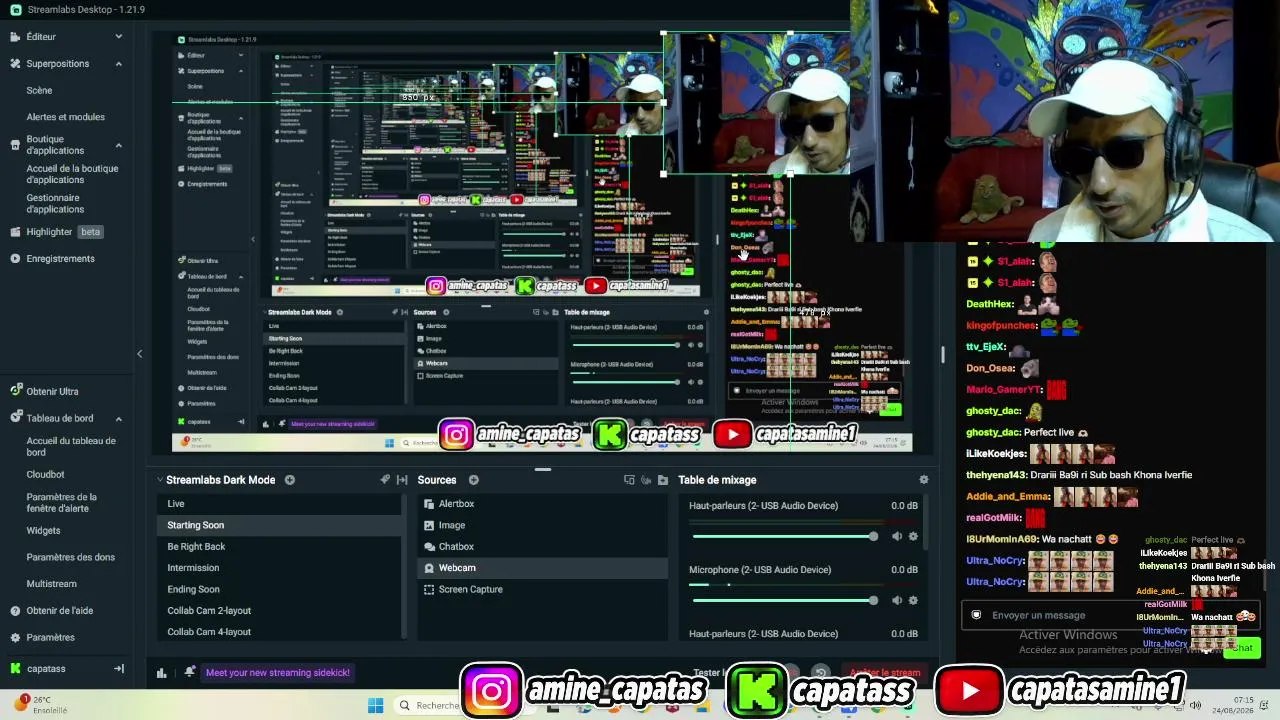Open Widgets in the sidebar
This screenshot has width=1280, height=720.
43,531
